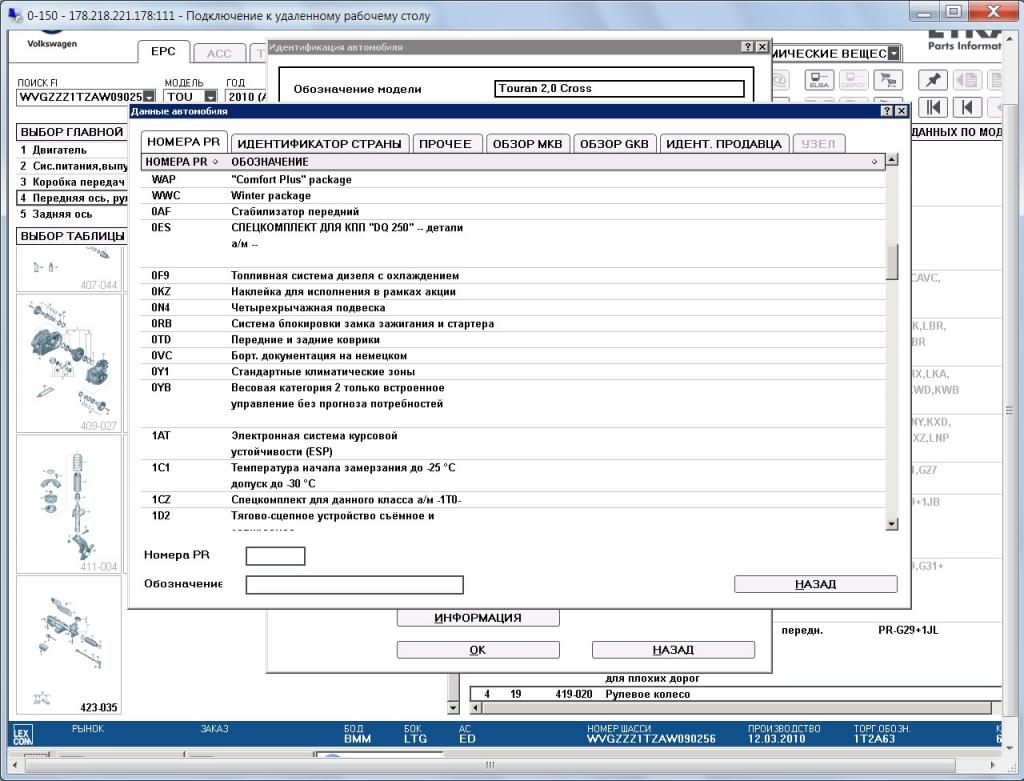1024x781 pixels.
Task: Close the Данные автомобиля dialog
Action: 901,111
